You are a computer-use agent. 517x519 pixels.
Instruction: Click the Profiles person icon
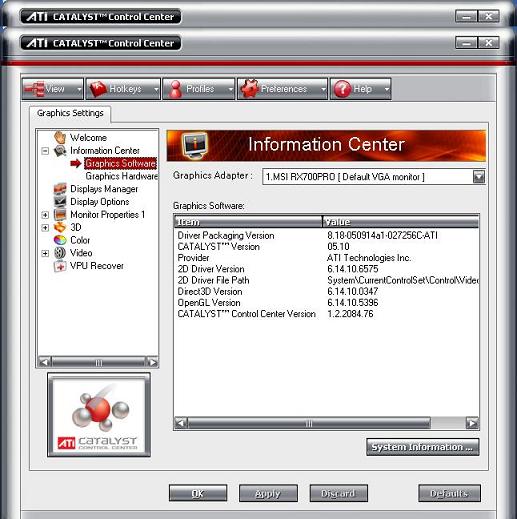point(175,89)
